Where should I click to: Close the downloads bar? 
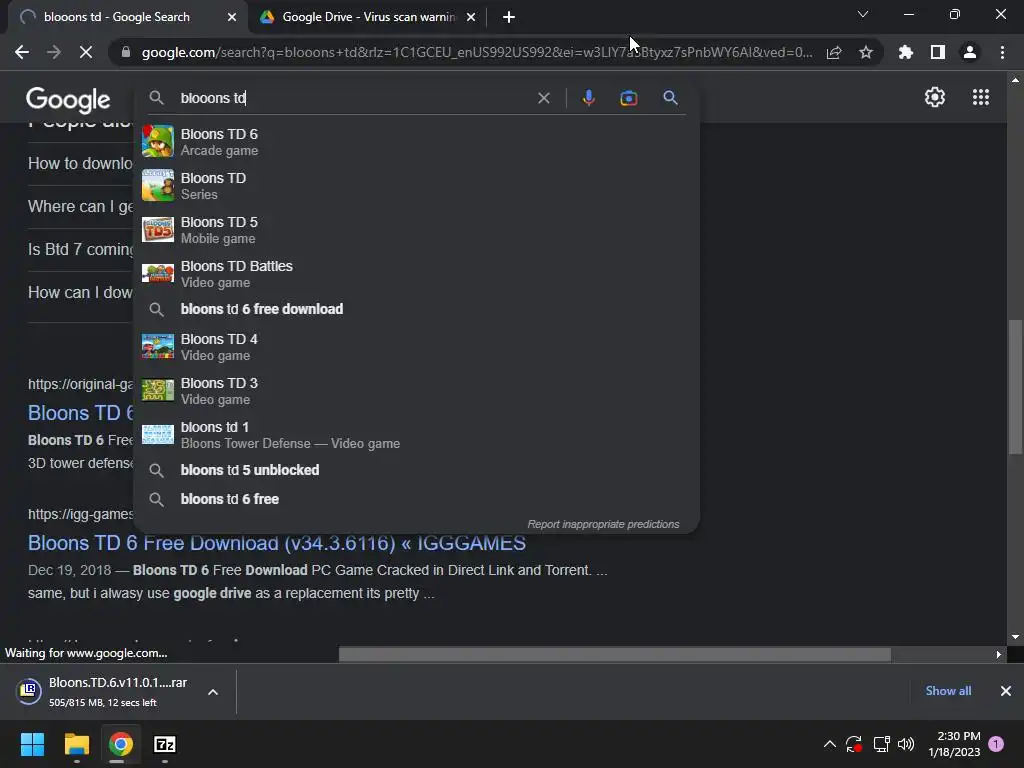coord(1006,691)
